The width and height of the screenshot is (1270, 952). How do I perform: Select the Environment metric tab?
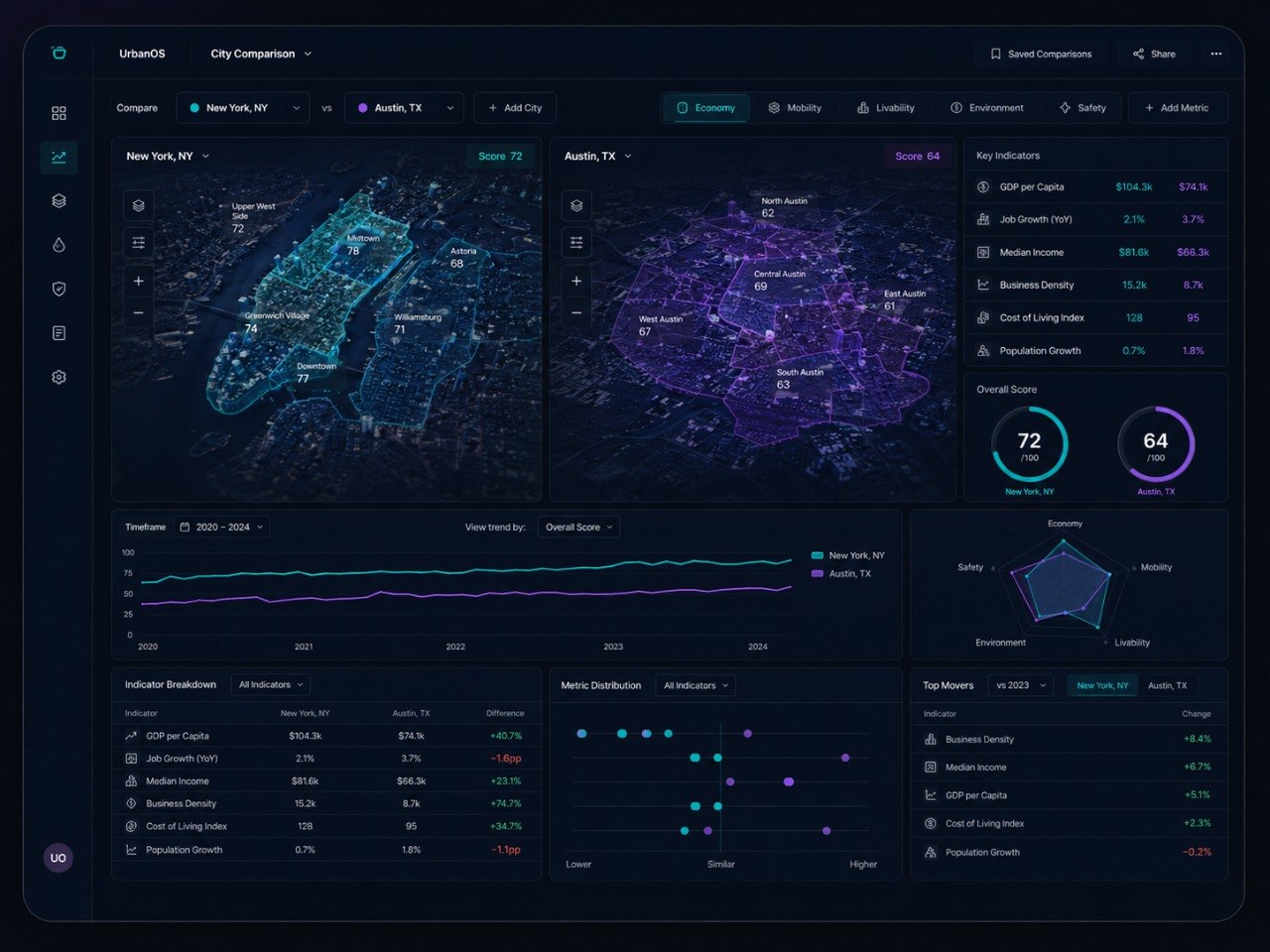tap(986, 108)
